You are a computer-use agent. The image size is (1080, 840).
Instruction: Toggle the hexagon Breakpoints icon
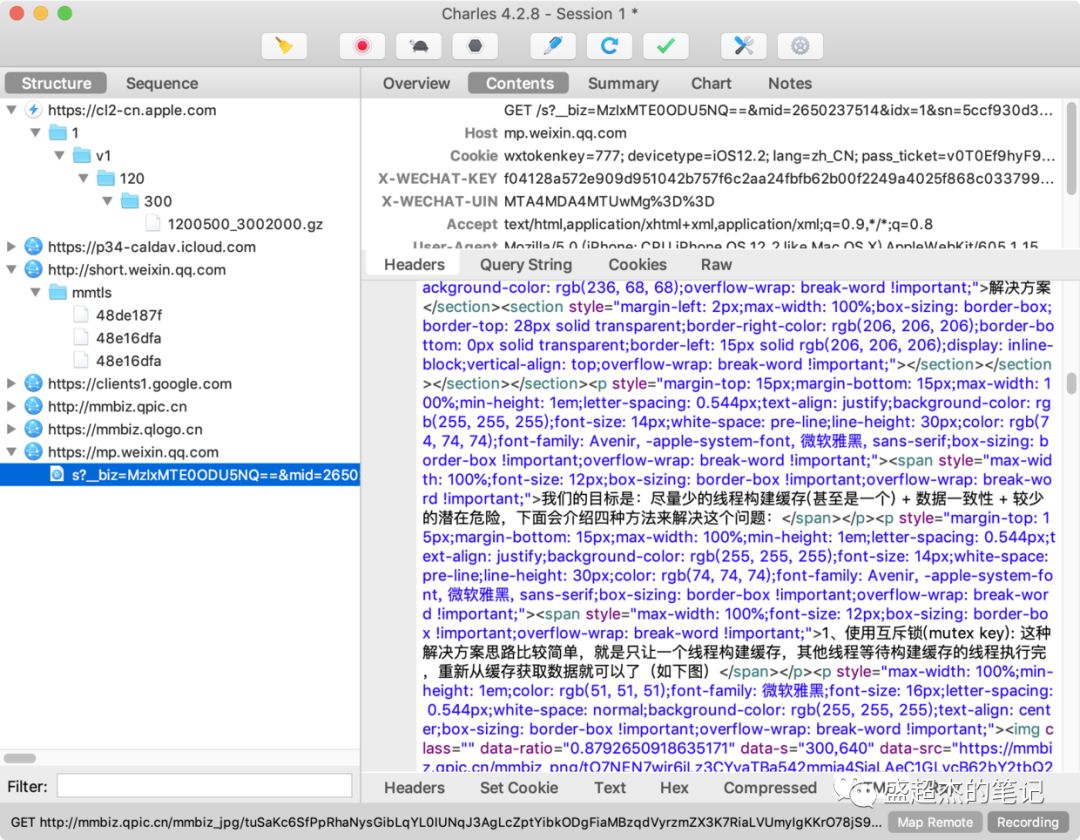[x=474, y=46]
